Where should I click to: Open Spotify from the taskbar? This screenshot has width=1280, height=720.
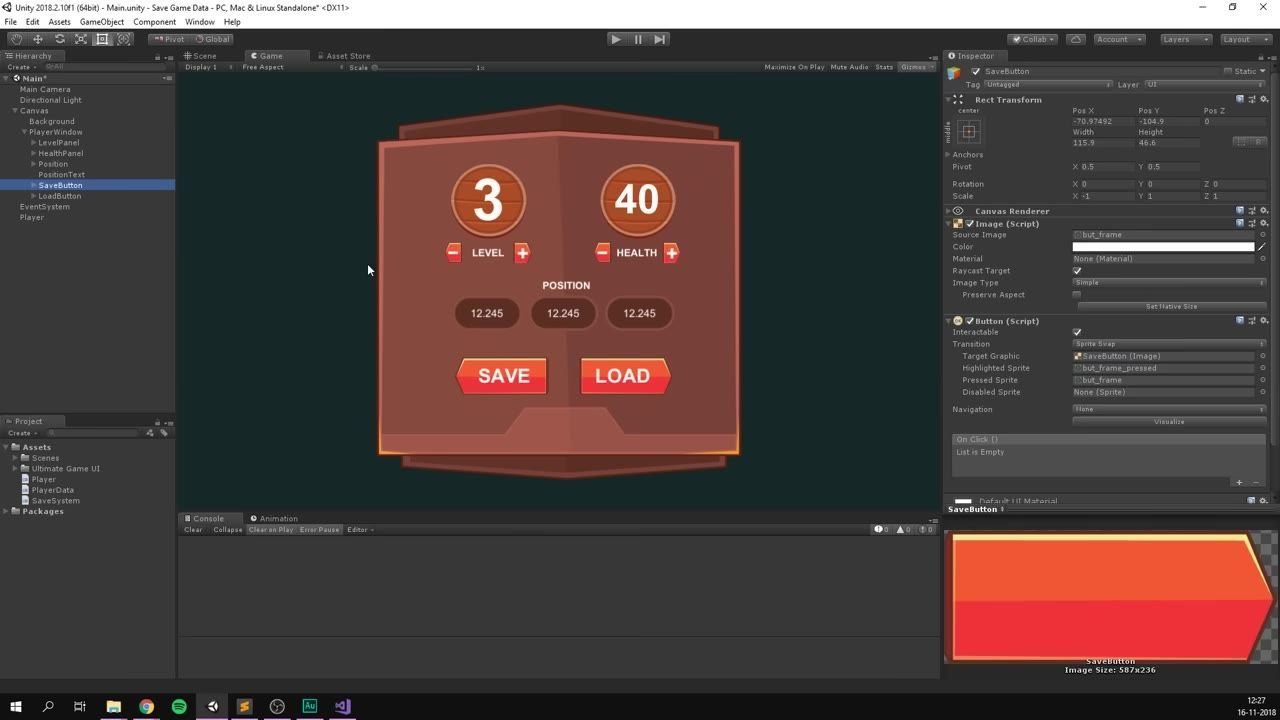click(x=179, y=706)
